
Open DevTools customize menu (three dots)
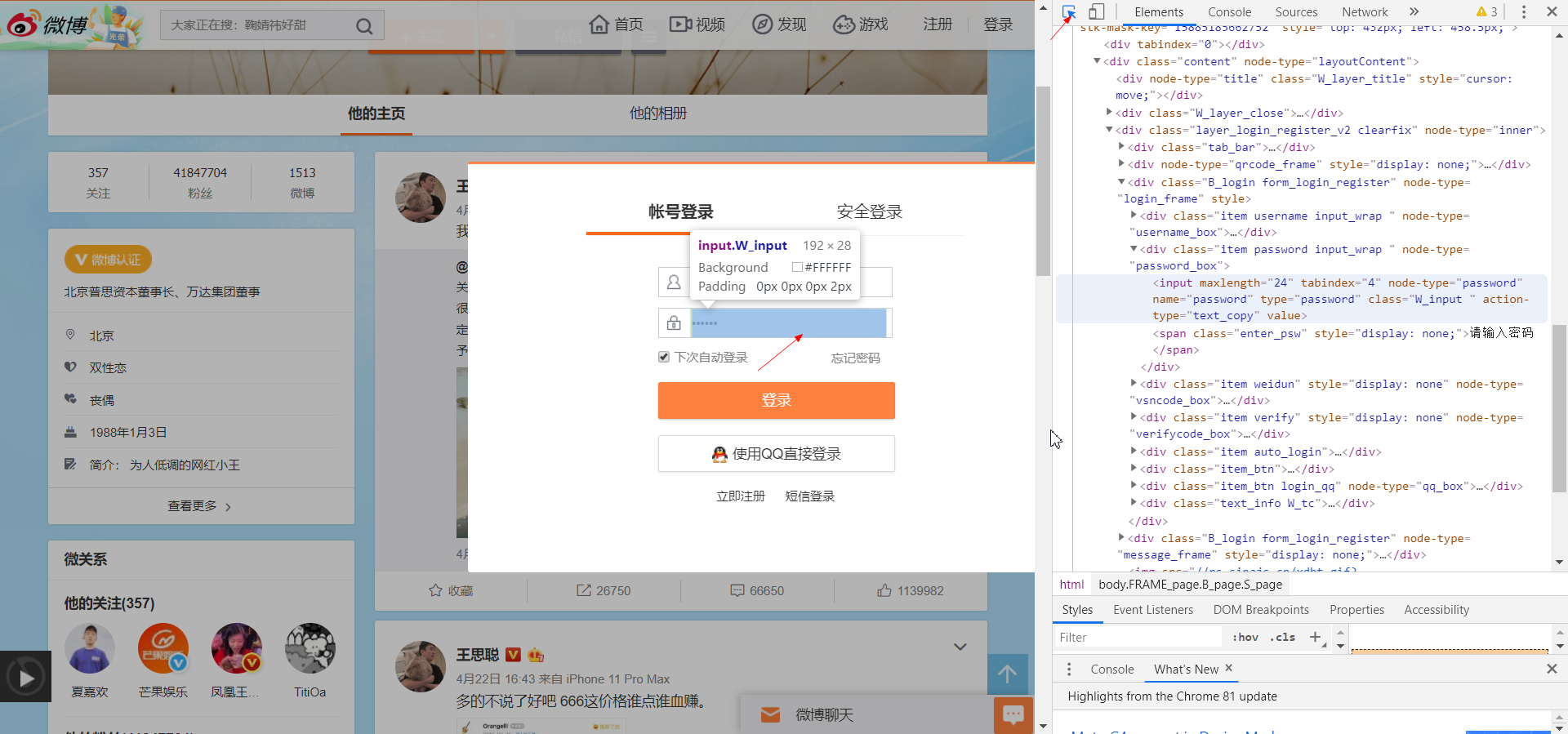(1524, 11)
